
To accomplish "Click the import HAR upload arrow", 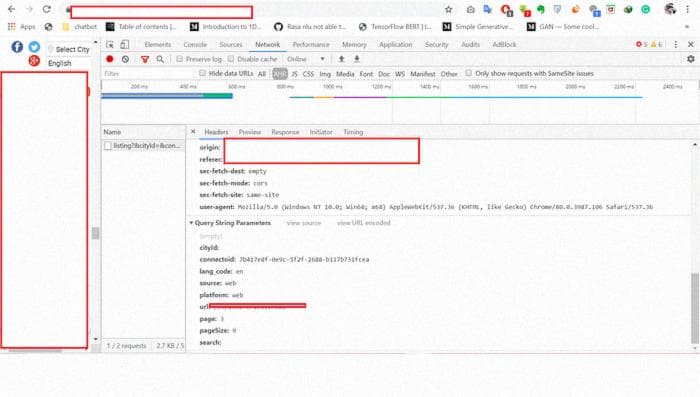I will tap(342, 59).
